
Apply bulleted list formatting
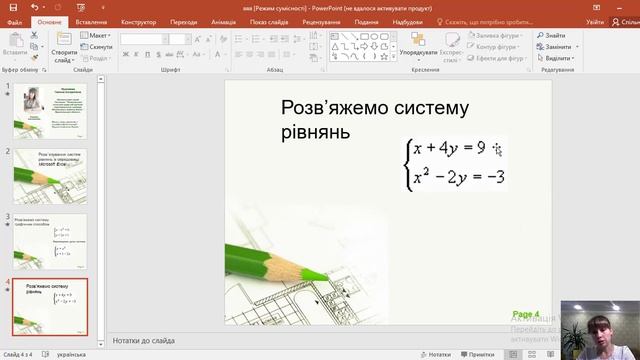point(239,39)
